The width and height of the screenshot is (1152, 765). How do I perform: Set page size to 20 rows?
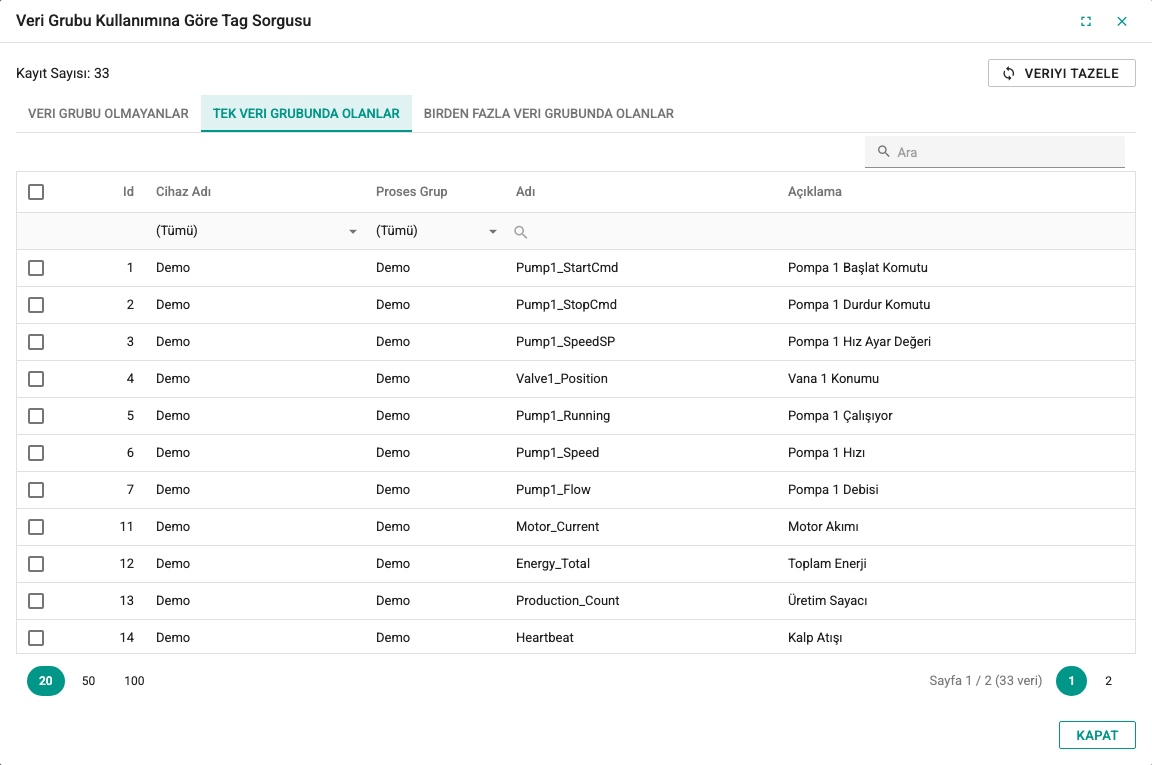[46, 681]
